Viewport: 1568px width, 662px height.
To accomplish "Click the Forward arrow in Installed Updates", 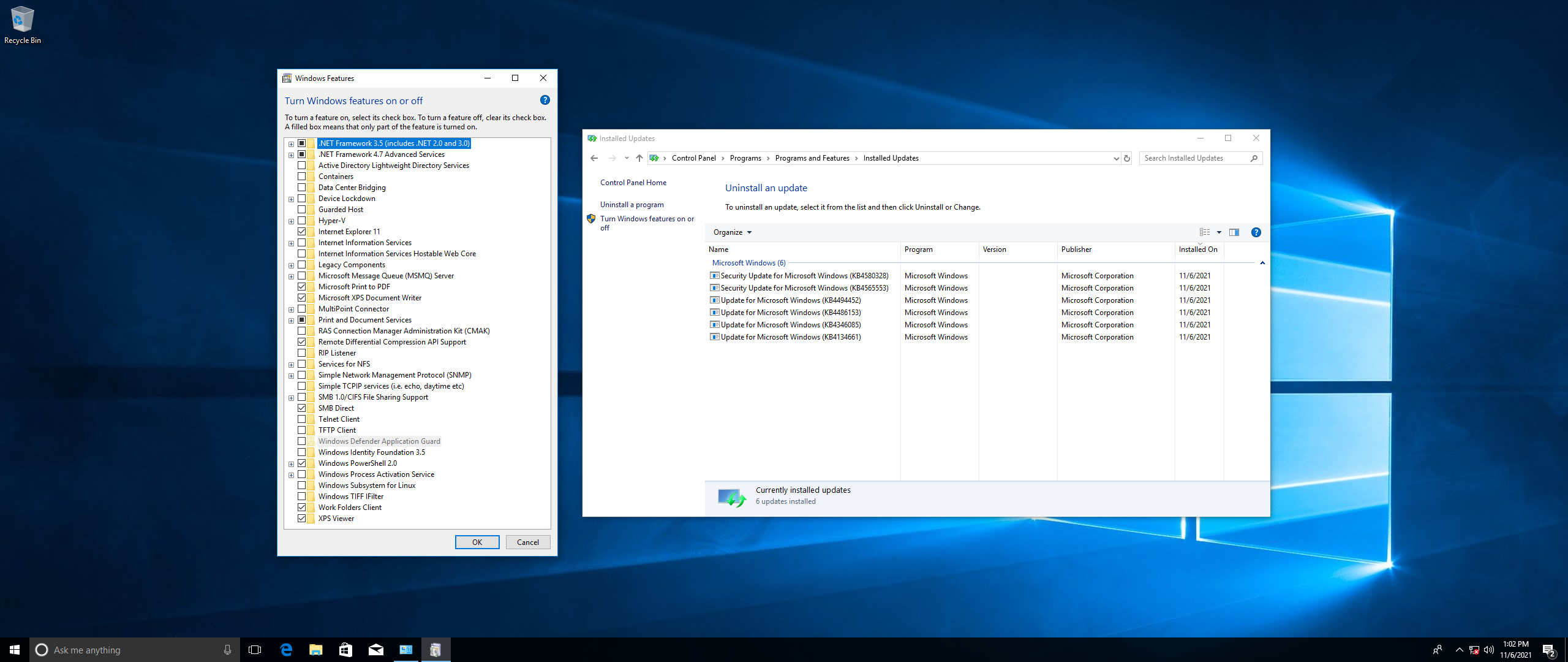I will (612, 158).
